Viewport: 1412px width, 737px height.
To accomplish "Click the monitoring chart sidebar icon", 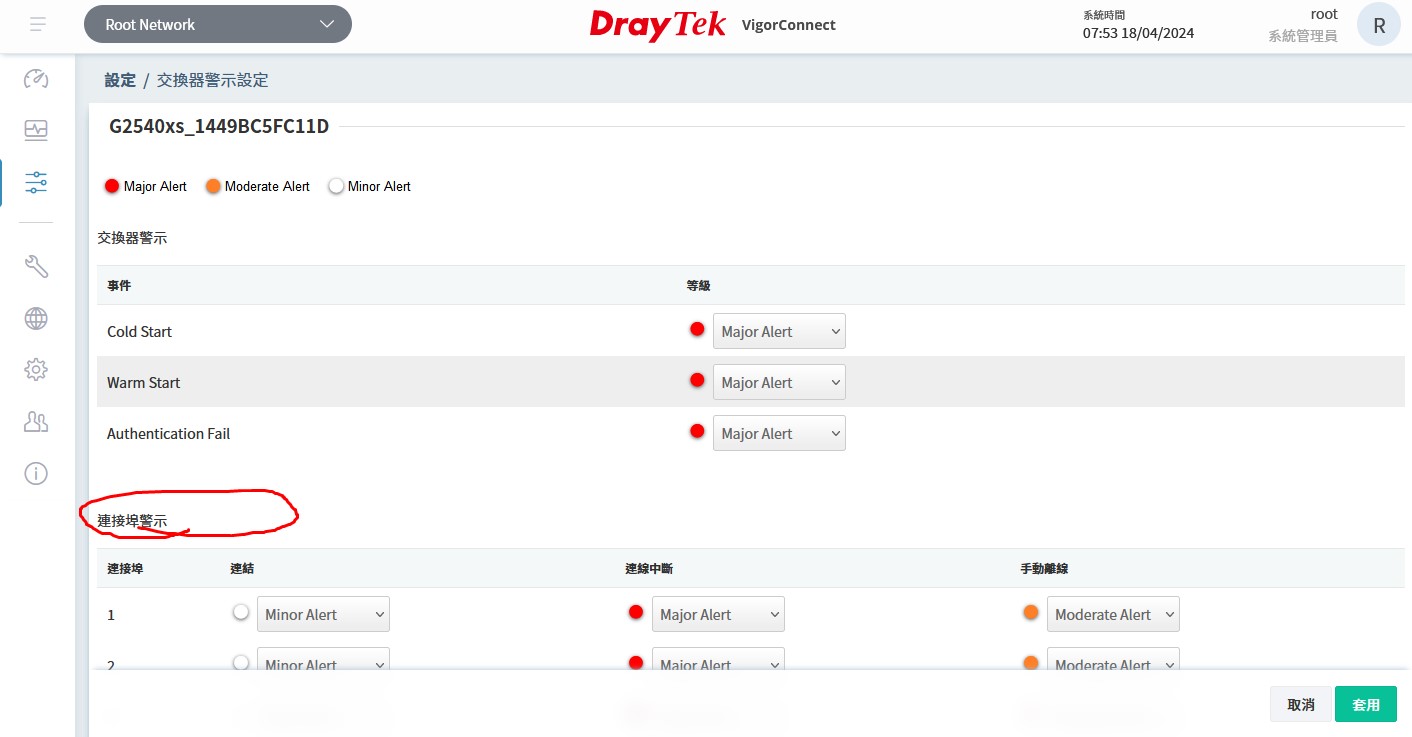I will click(36, 130).
